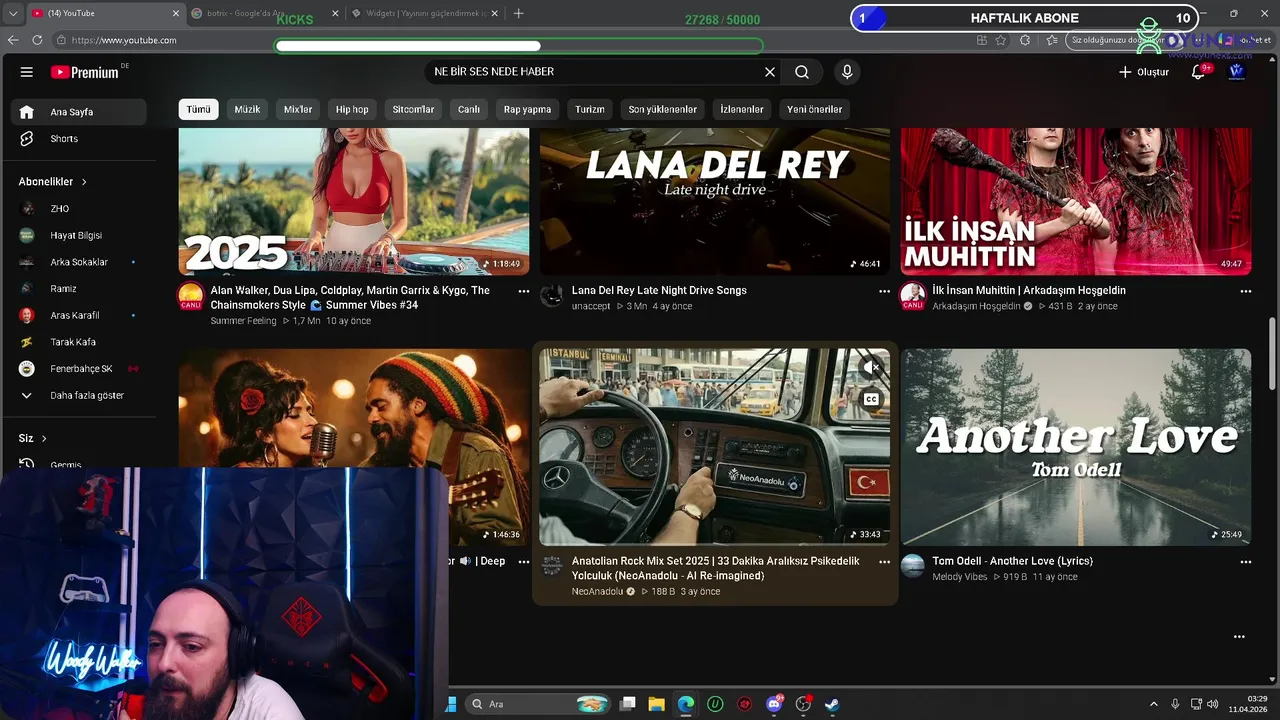Click the NeoAnadolu channel name
Viewport: 1280px width, 720px height.
(x=597, y=592)
